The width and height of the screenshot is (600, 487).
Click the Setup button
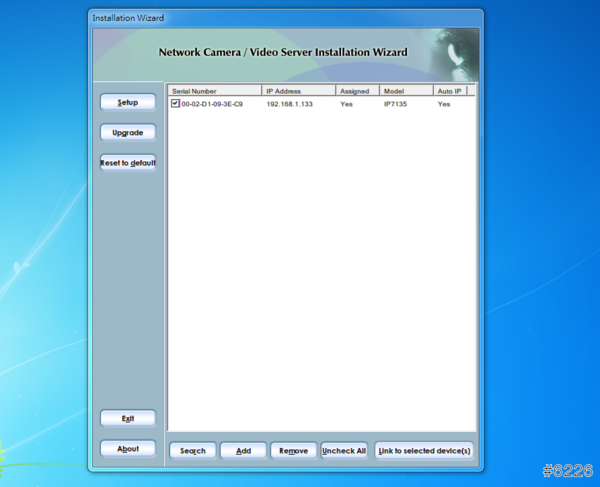click(x=128, y=102)
